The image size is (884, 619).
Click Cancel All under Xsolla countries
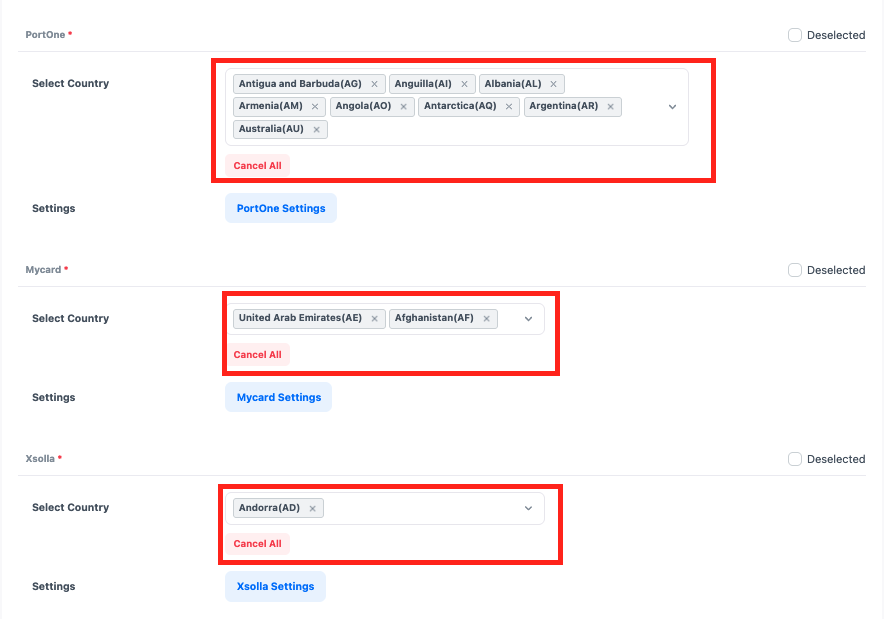257,544
